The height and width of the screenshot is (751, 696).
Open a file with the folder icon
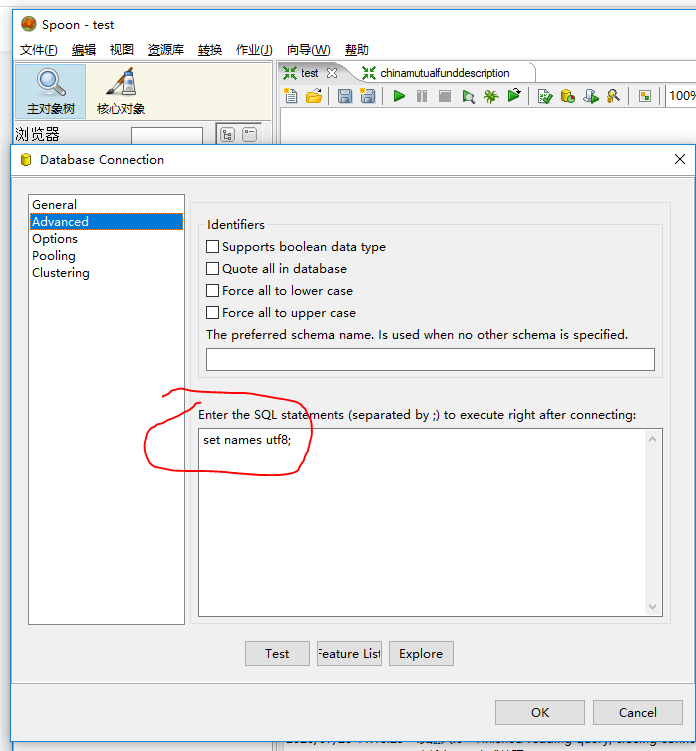tap(314, 96)
